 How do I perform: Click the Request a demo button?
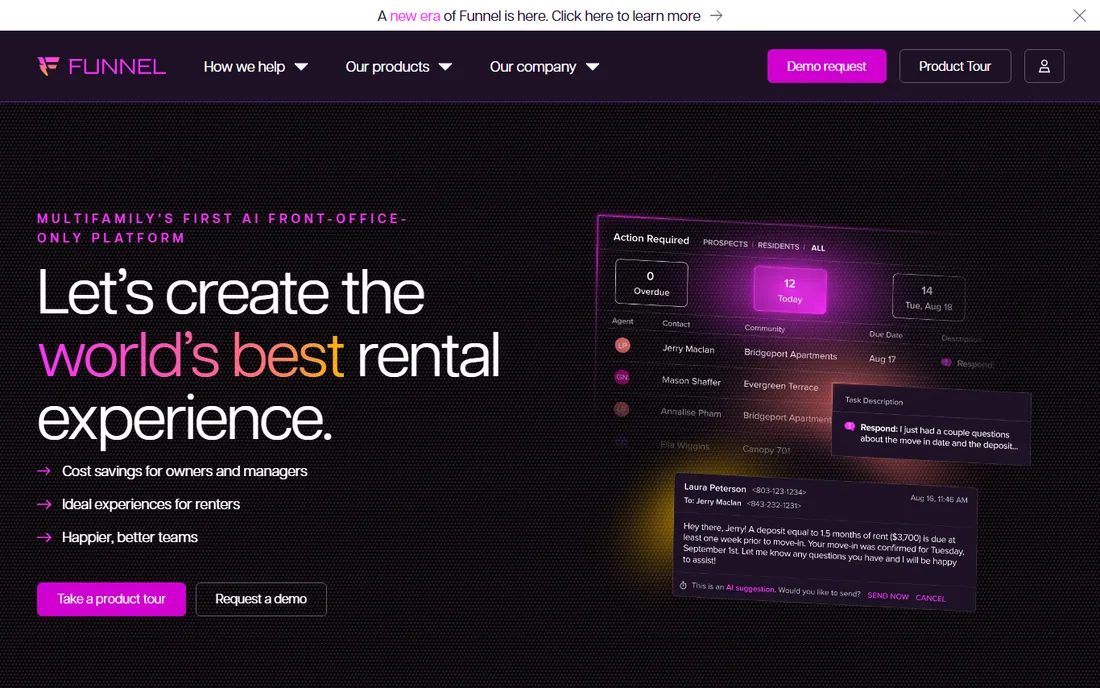point(261,599)
